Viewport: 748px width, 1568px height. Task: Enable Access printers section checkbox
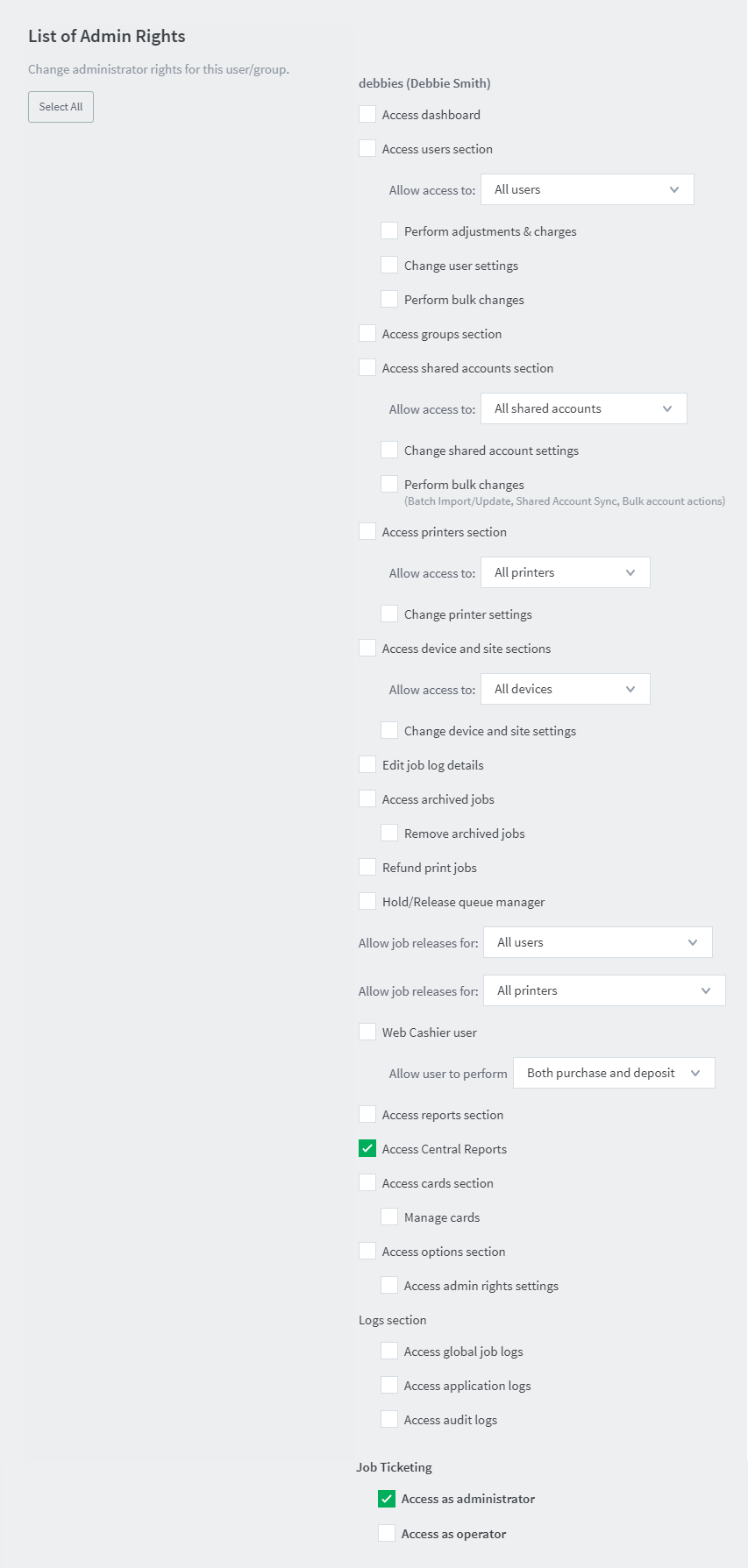(x=367, y=531)
